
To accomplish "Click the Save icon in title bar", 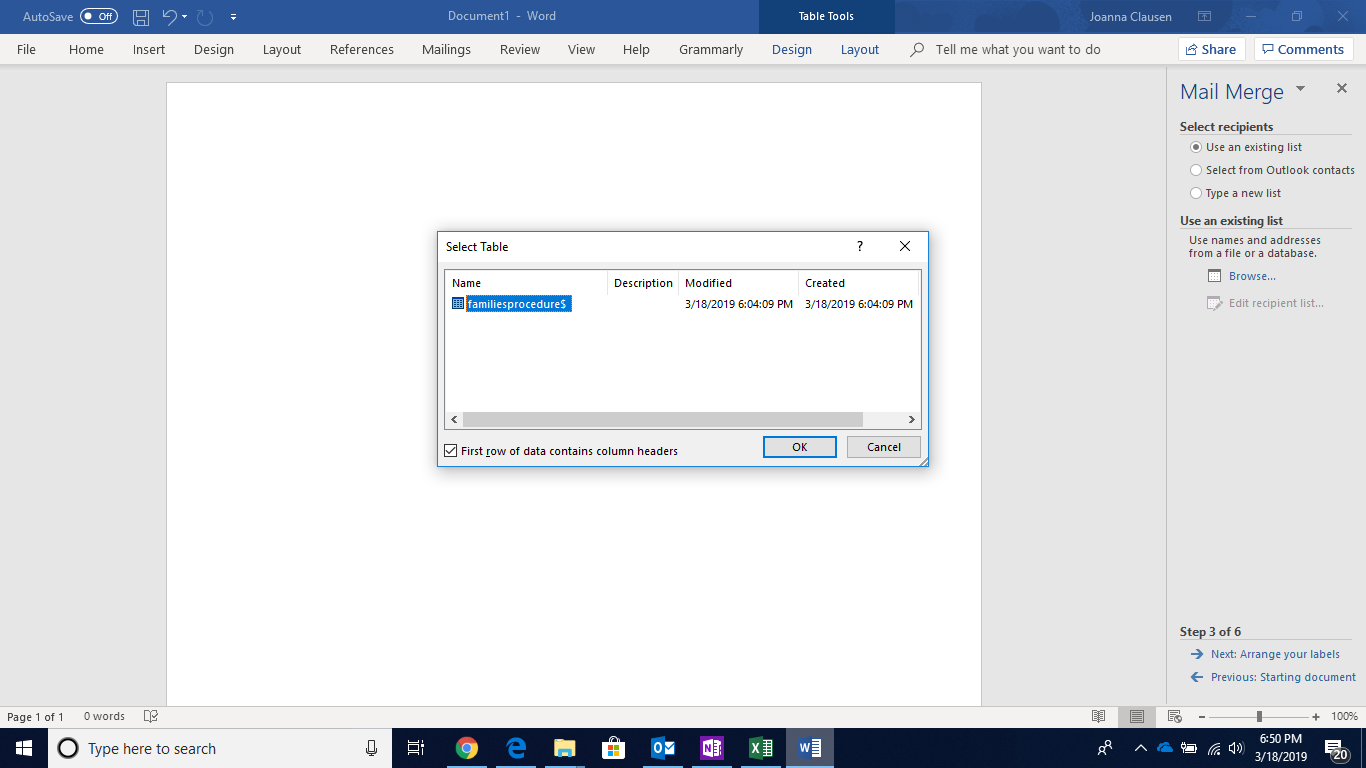I will 141,17.
